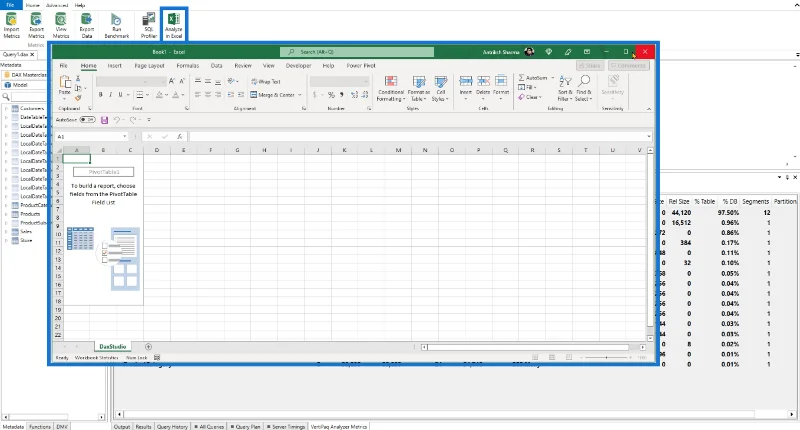The image size is (800, 430).
Task: Click Workbook Statistics in status bar
Action: (x=96, y=358)
